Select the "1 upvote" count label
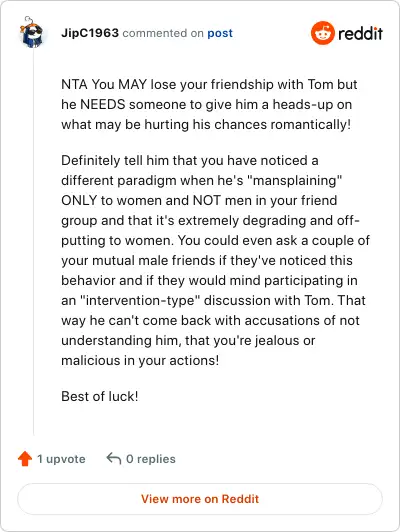 point(61,459)
